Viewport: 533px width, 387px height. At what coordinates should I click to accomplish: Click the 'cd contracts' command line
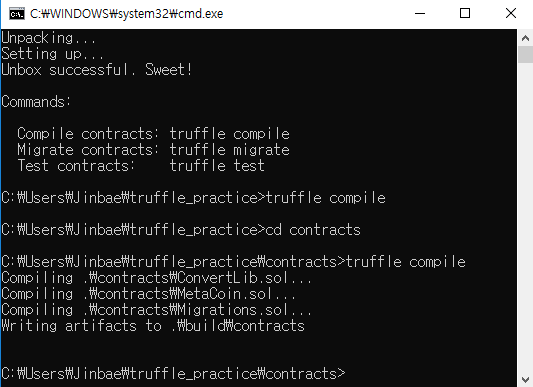(x=181, y=230)
